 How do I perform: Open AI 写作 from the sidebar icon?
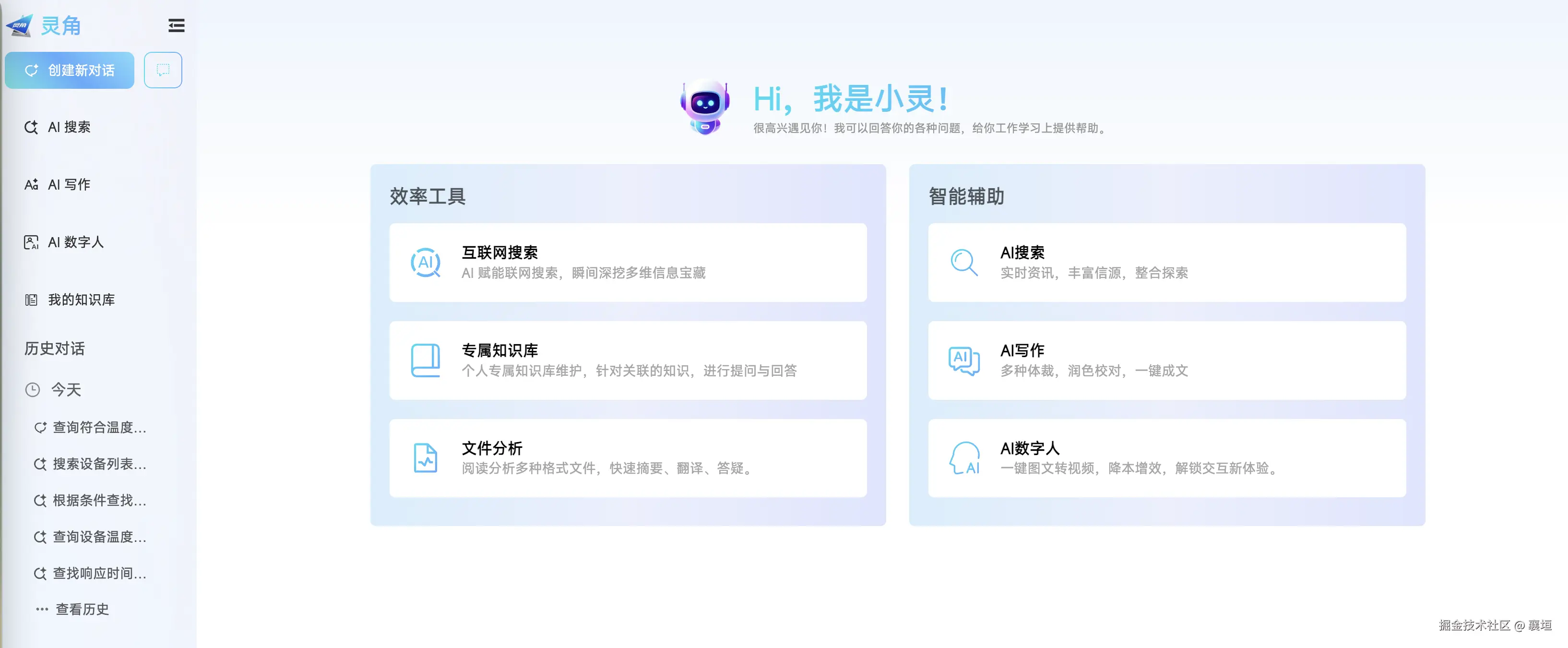(x=31, y=184)
